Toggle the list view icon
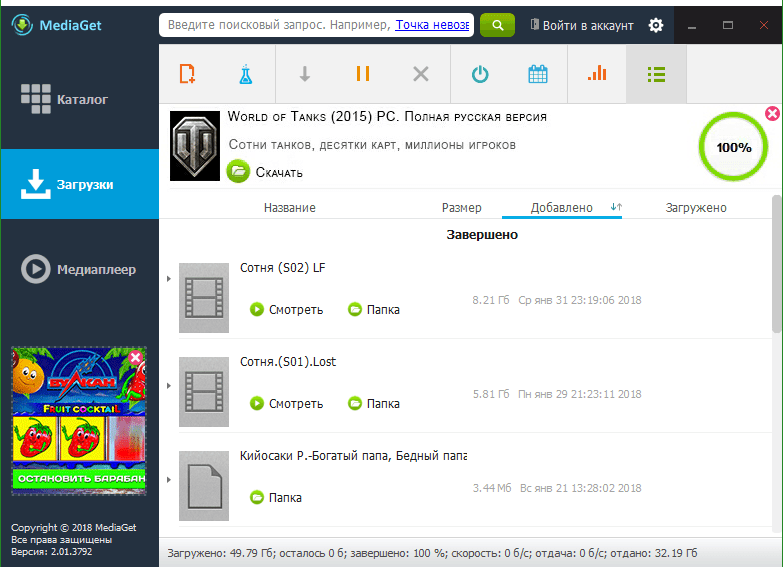This screenshot has height=567, width=783. pos(656,74)
